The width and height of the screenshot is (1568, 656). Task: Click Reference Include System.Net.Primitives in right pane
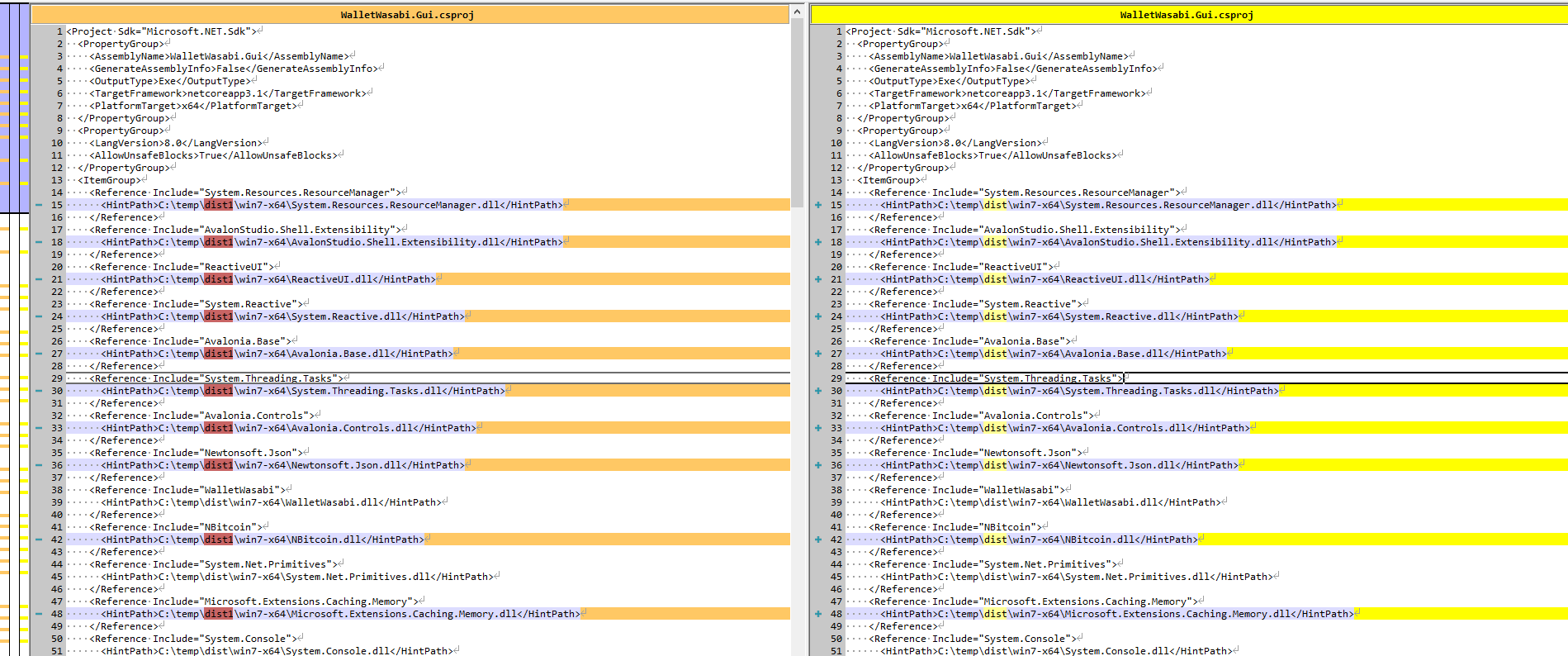click(x=994, y=564)
